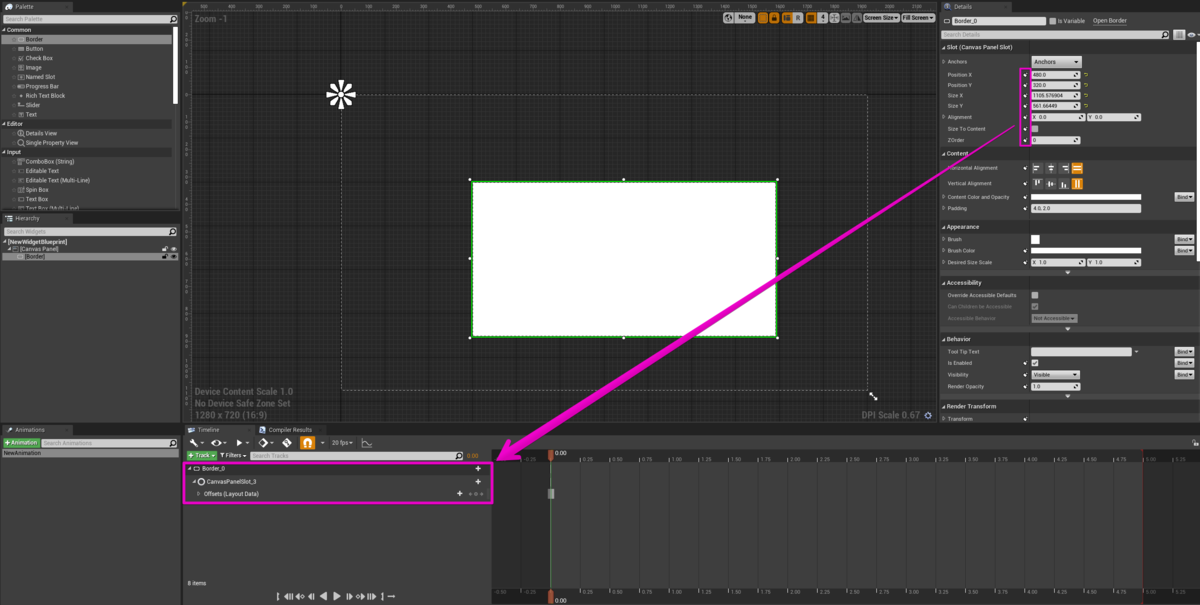
Task: Open the Visibility Visible dropdown
Action: pyautogui.click(x=1056, y=375)
